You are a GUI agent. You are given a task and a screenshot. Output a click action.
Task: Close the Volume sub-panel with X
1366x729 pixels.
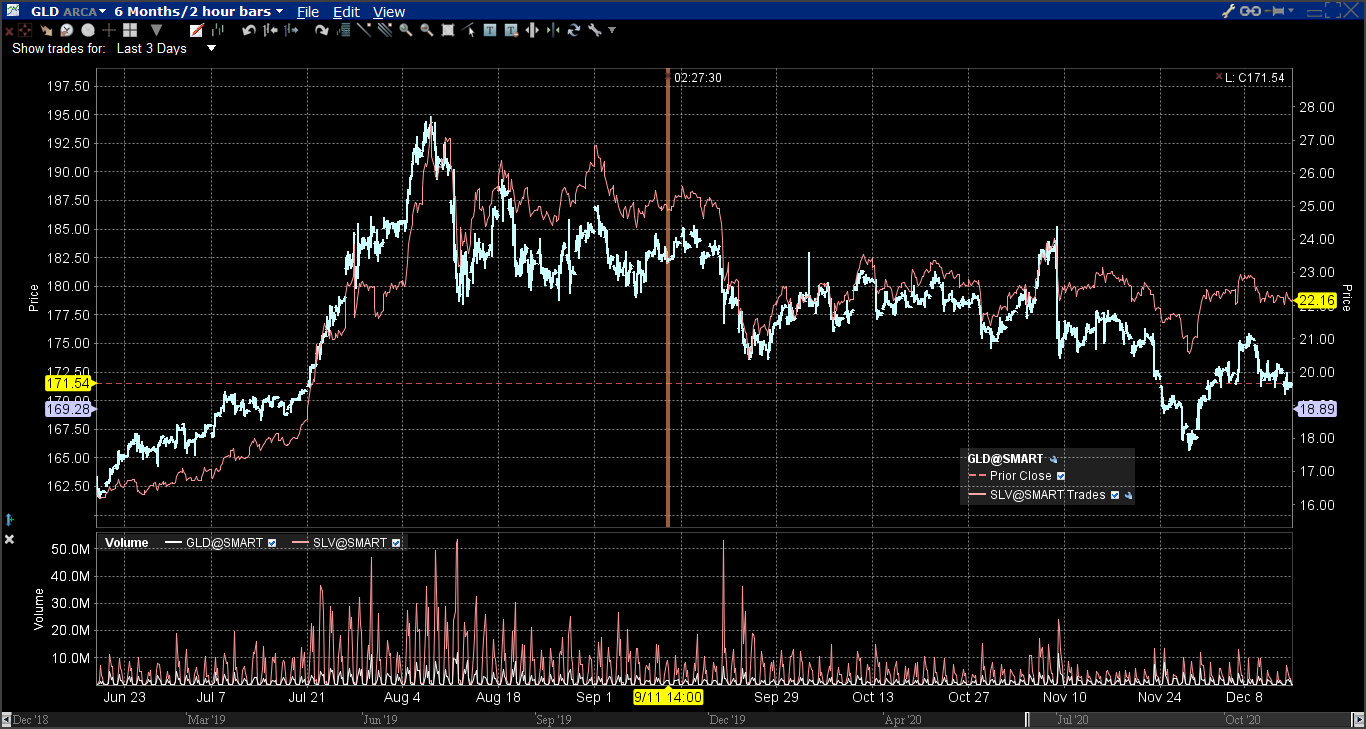point(10,540)
